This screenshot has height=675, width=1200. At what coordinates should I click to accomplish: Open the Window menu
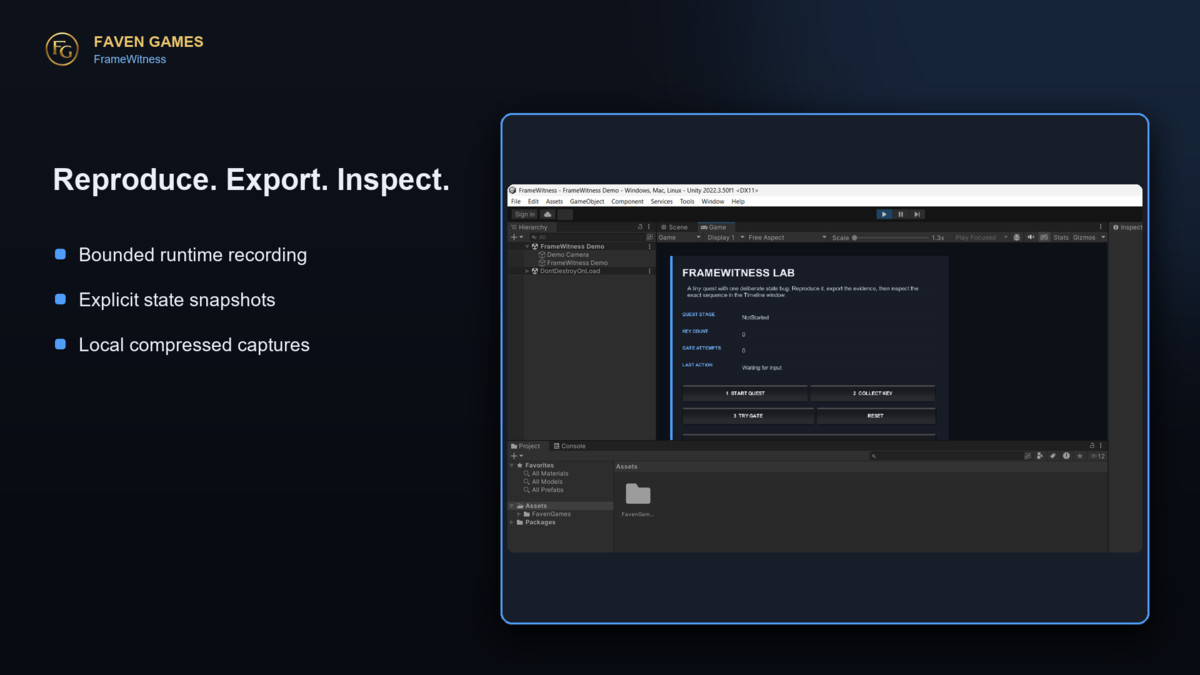713,201
